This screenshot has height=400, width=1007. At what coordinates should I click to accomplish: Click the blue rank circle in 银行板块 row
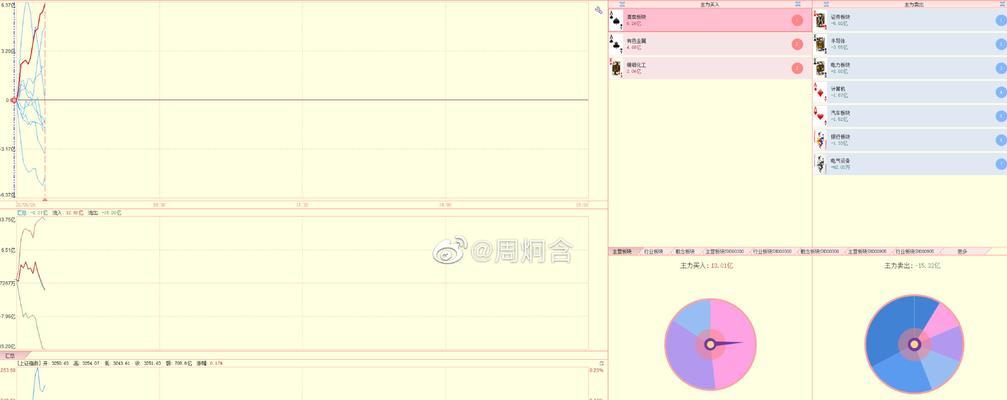tap(1001, 139)
